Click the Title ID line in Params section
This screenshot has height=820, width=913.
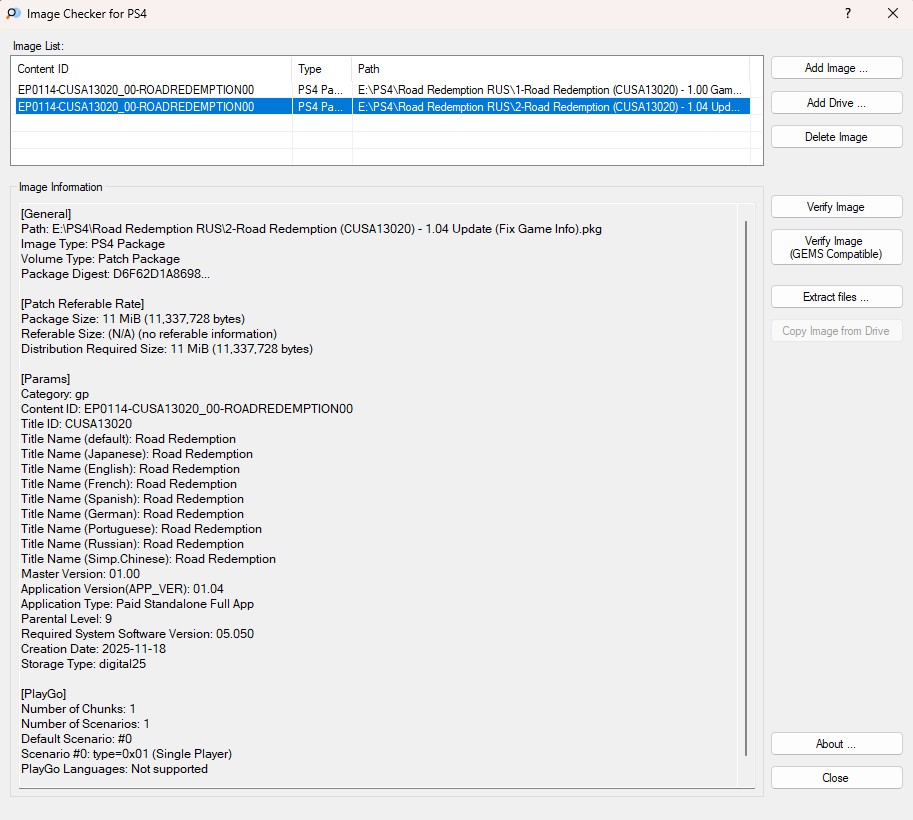[x=76, y=424]
